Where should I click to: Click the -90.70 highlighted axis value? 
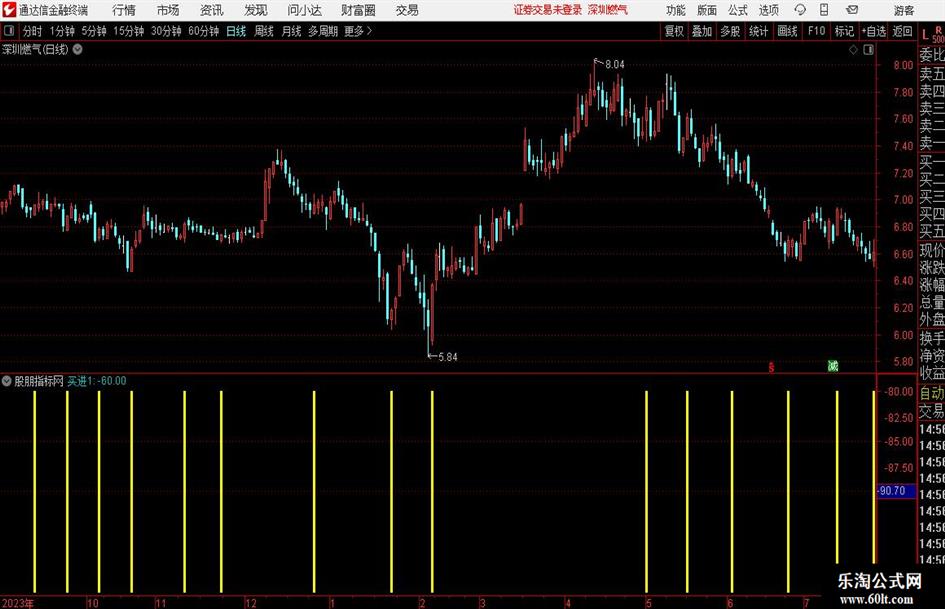(x=896, y=491)
